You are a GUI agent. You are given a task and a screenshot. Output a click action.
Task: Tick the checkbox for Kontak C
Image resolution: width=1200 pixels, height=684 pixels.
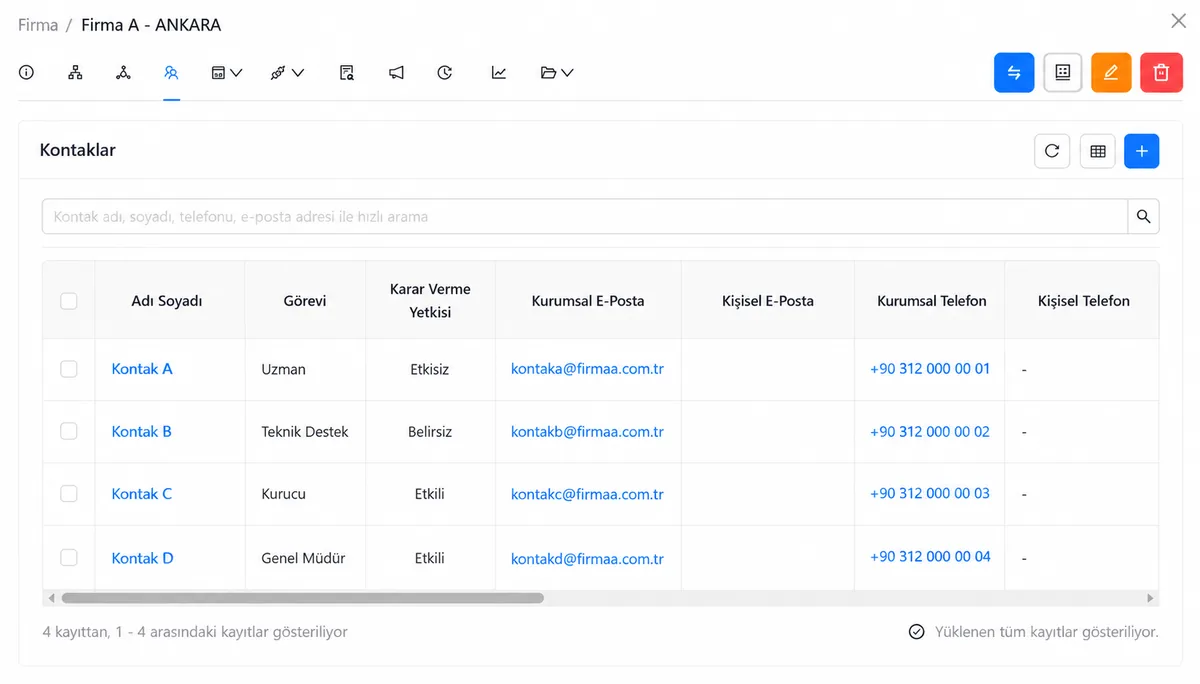click(x=69, y=493)
